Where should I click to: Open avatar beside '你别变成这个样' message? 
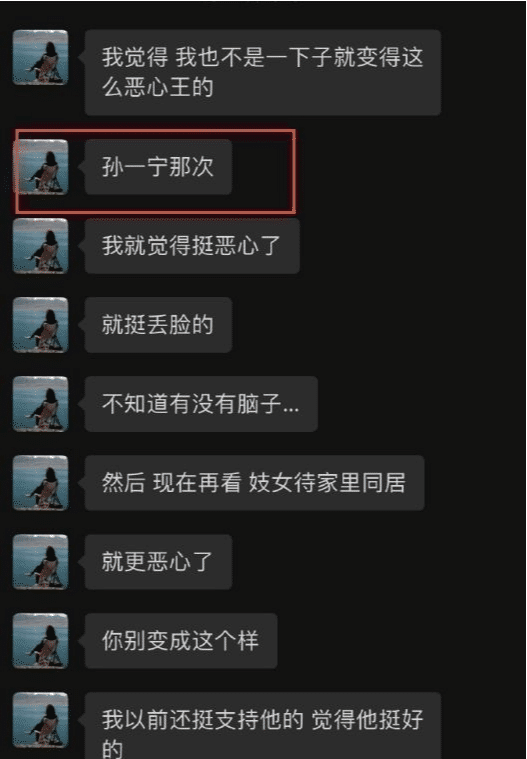[40, 640]
